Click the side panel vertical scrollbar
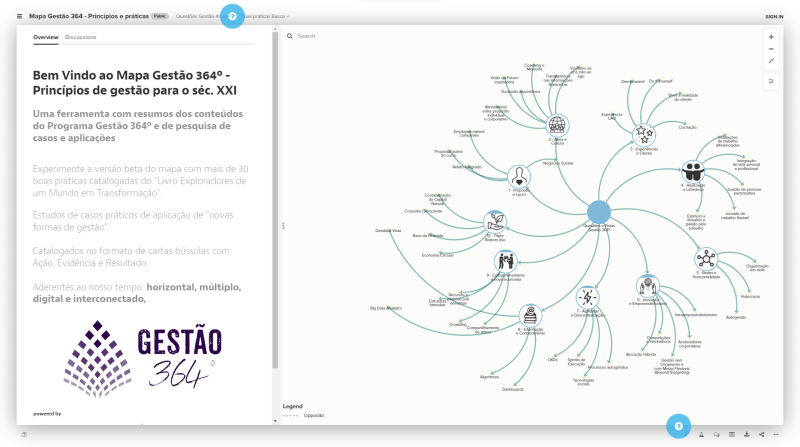This screenshot has height=447, width=800. coord(275,199)
